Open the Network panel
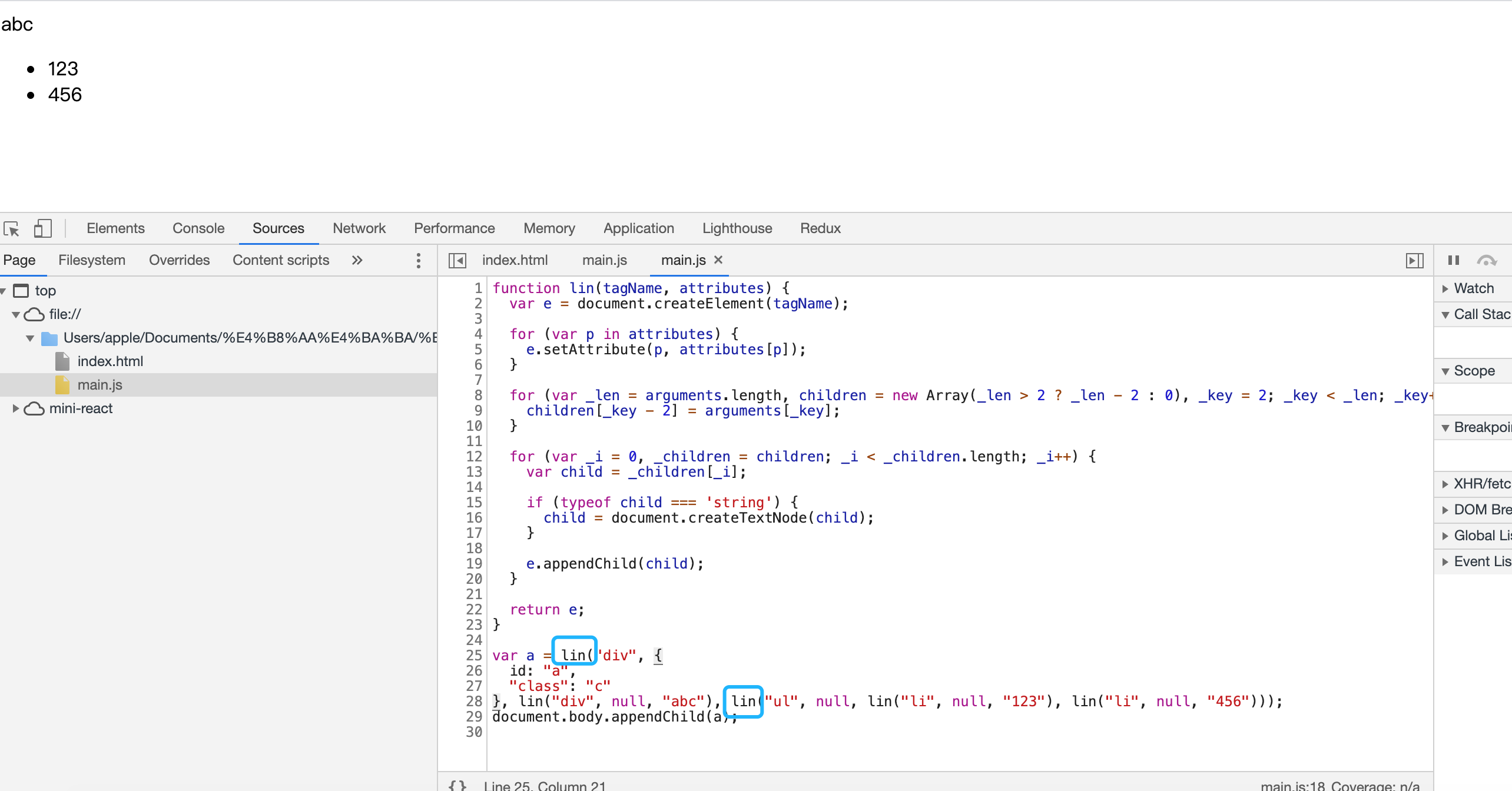This screenshot has width=1512, height=791. coord(359,228)
